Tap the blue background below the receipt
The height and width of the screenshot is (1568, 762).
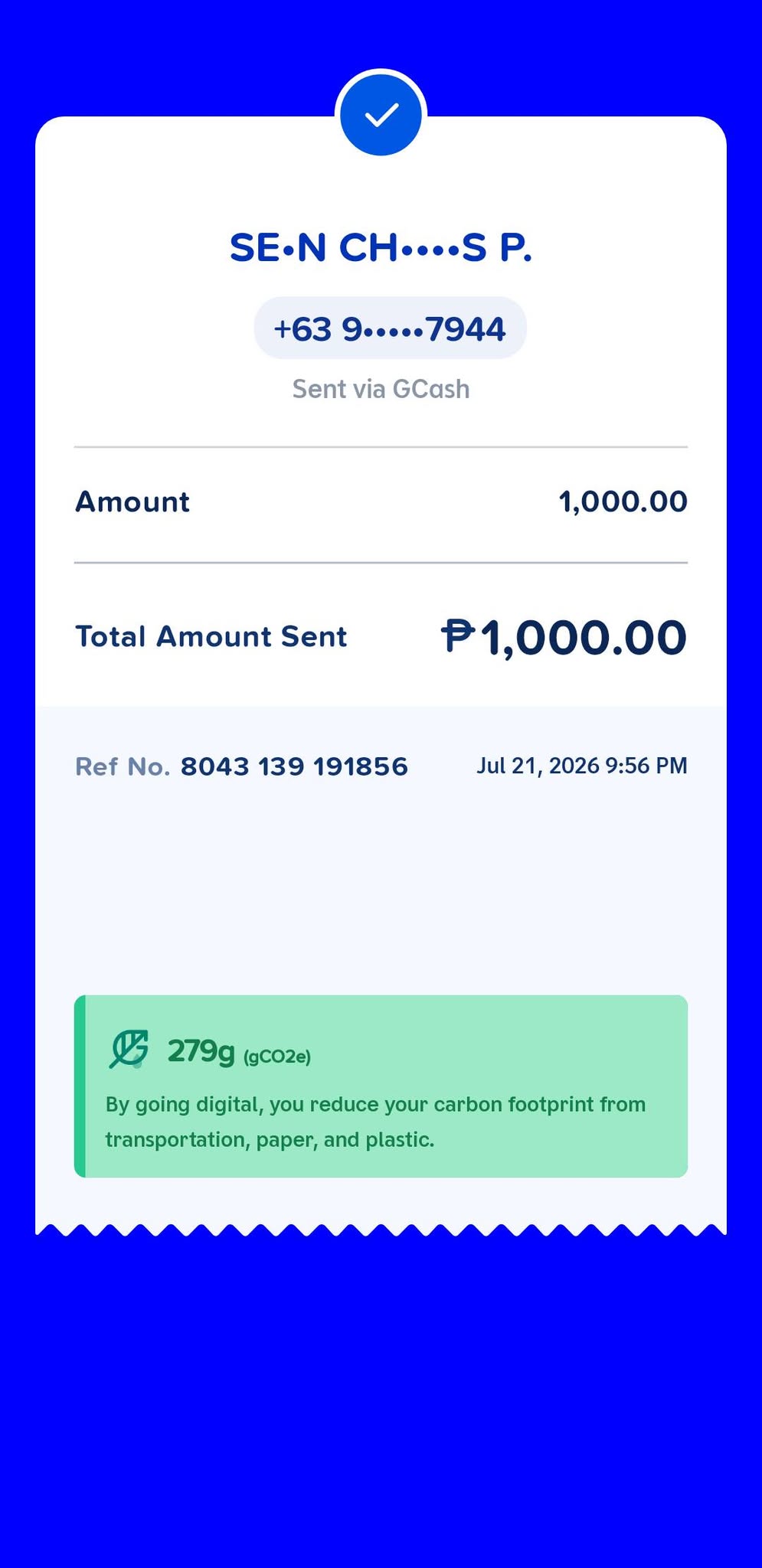(381, 1401)
